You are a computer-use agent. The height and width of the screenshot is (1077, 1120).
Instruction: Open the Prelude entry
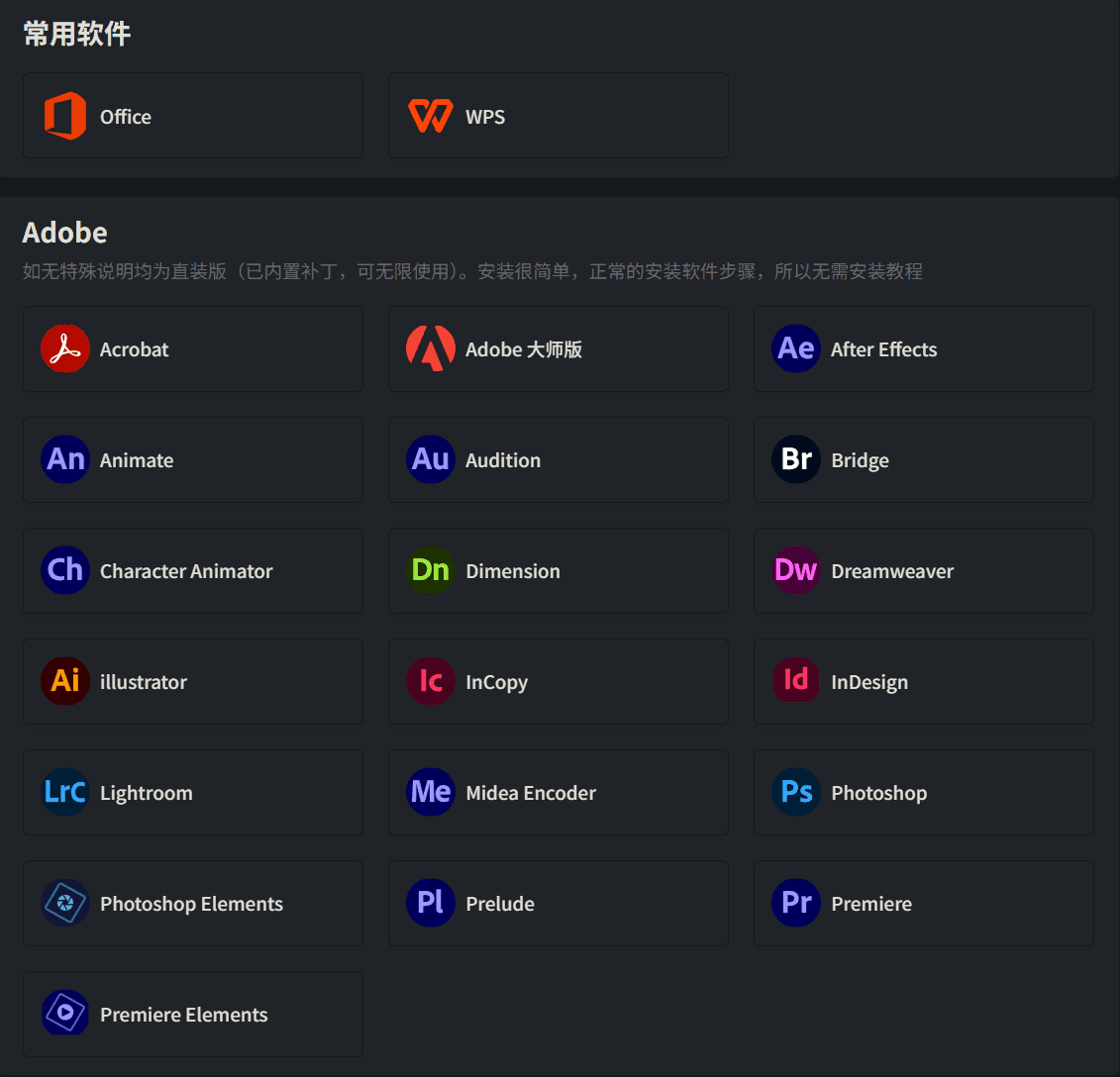pos(558,903)
